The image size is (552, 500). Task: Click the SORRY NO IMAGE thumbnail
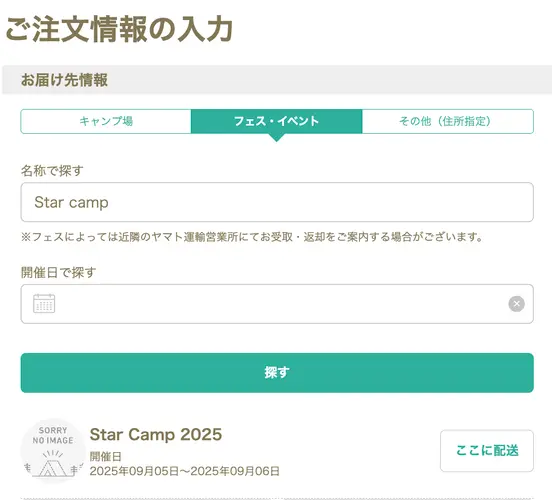[53, 451]
